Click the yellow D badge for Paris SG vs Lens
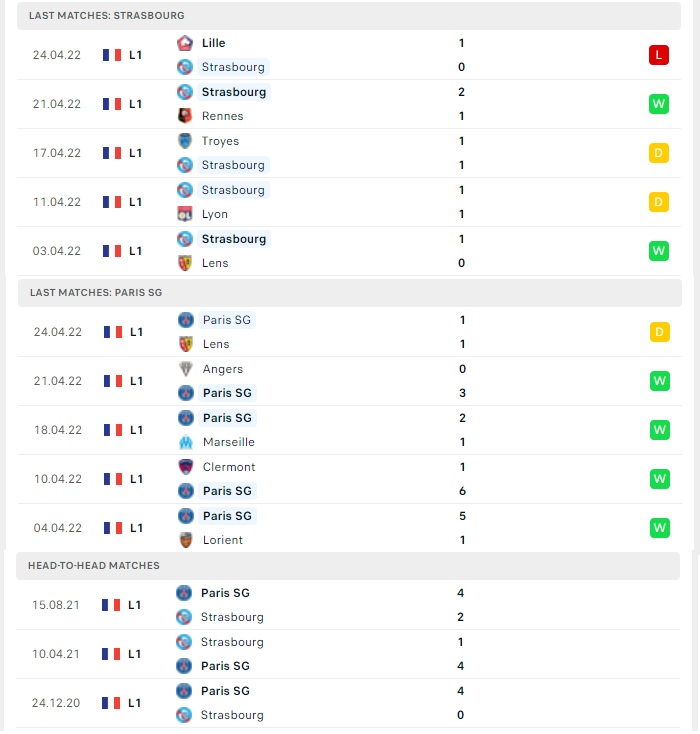 tap(660, 332)
